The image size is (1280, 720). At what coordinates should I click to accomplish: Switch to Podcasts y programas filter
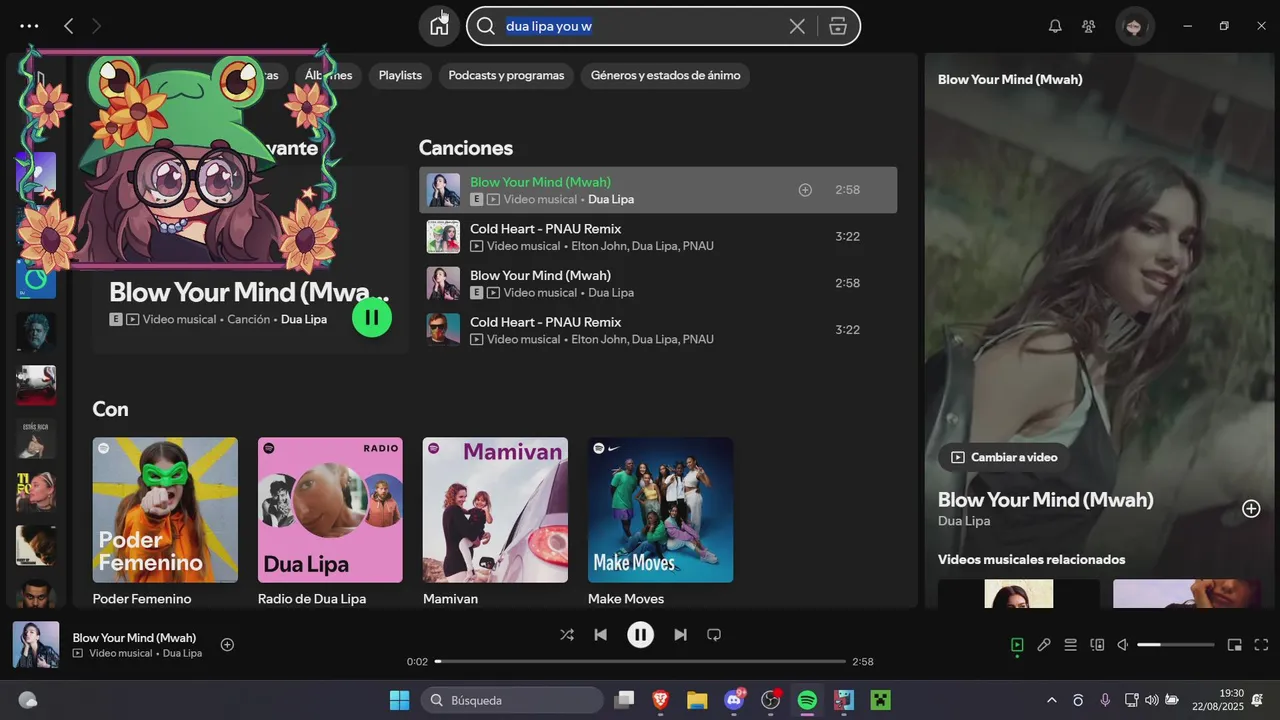506,75
